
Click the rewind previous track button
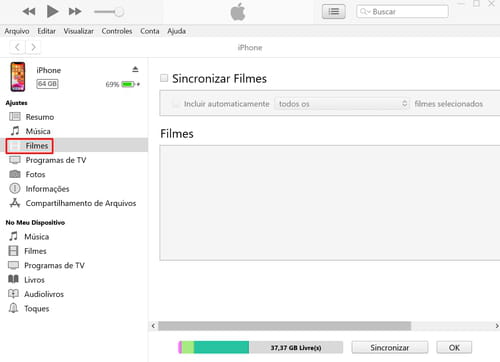click(x=29, y=12)
